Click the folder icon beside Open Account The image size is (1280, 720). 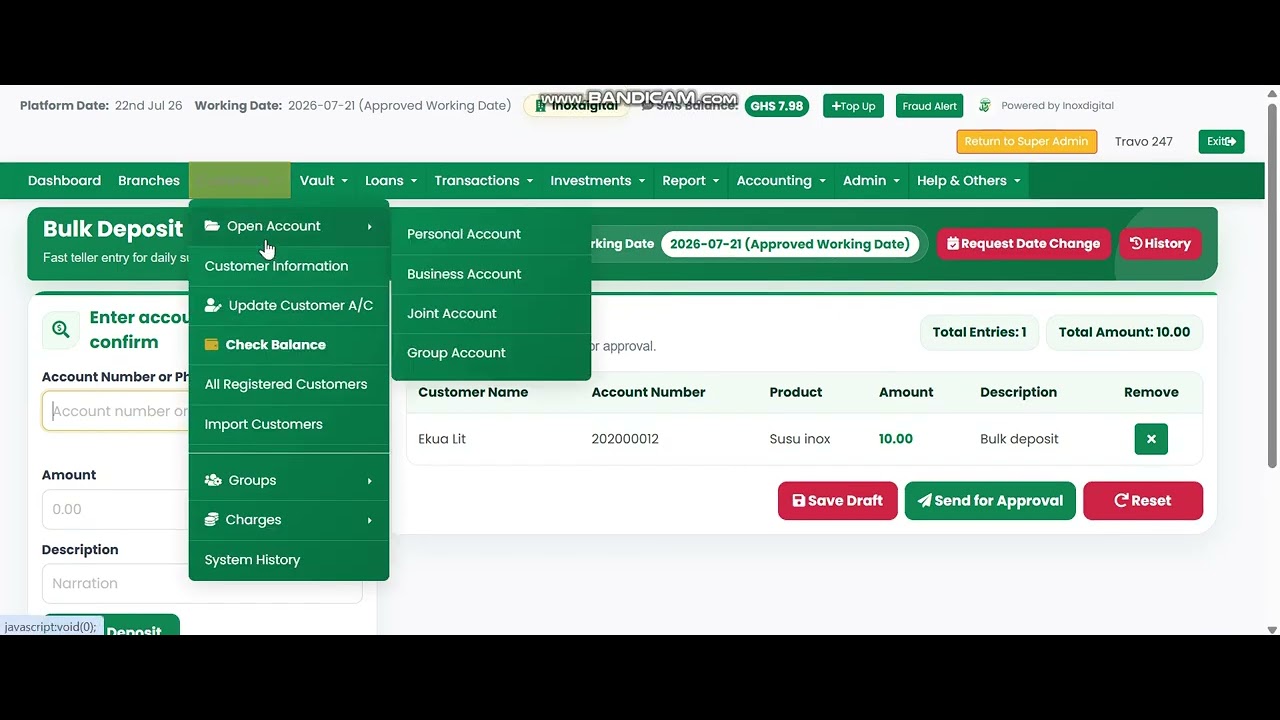(x=212, y=226)
